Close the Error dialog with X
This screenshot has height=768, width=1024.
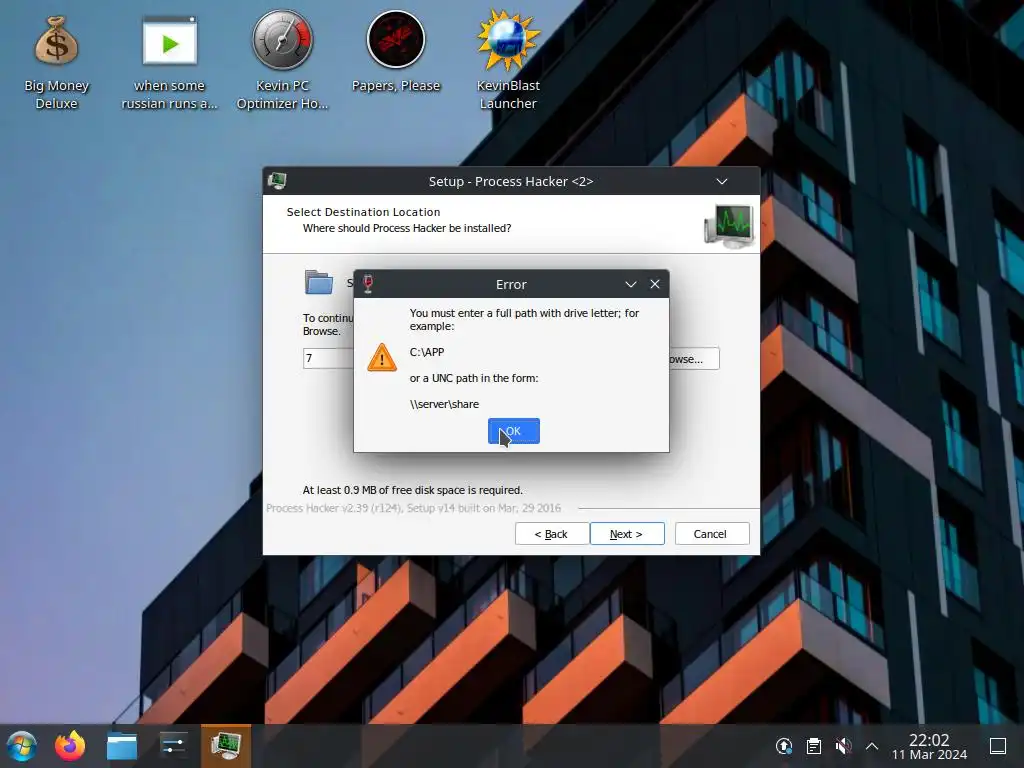[654, 284]
